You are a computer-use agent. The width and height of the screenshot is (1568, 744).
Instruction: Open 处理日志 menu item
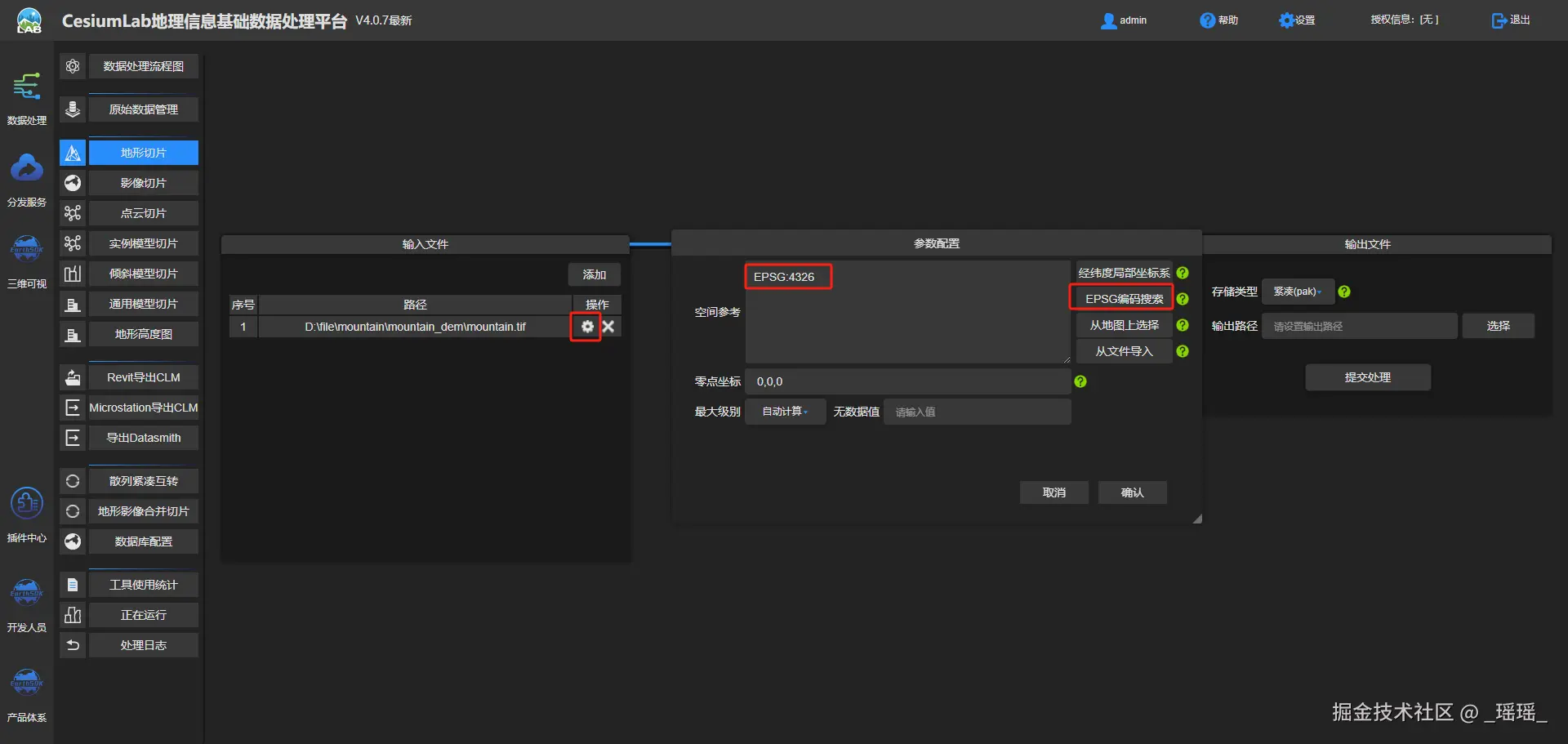pos(144,645)
